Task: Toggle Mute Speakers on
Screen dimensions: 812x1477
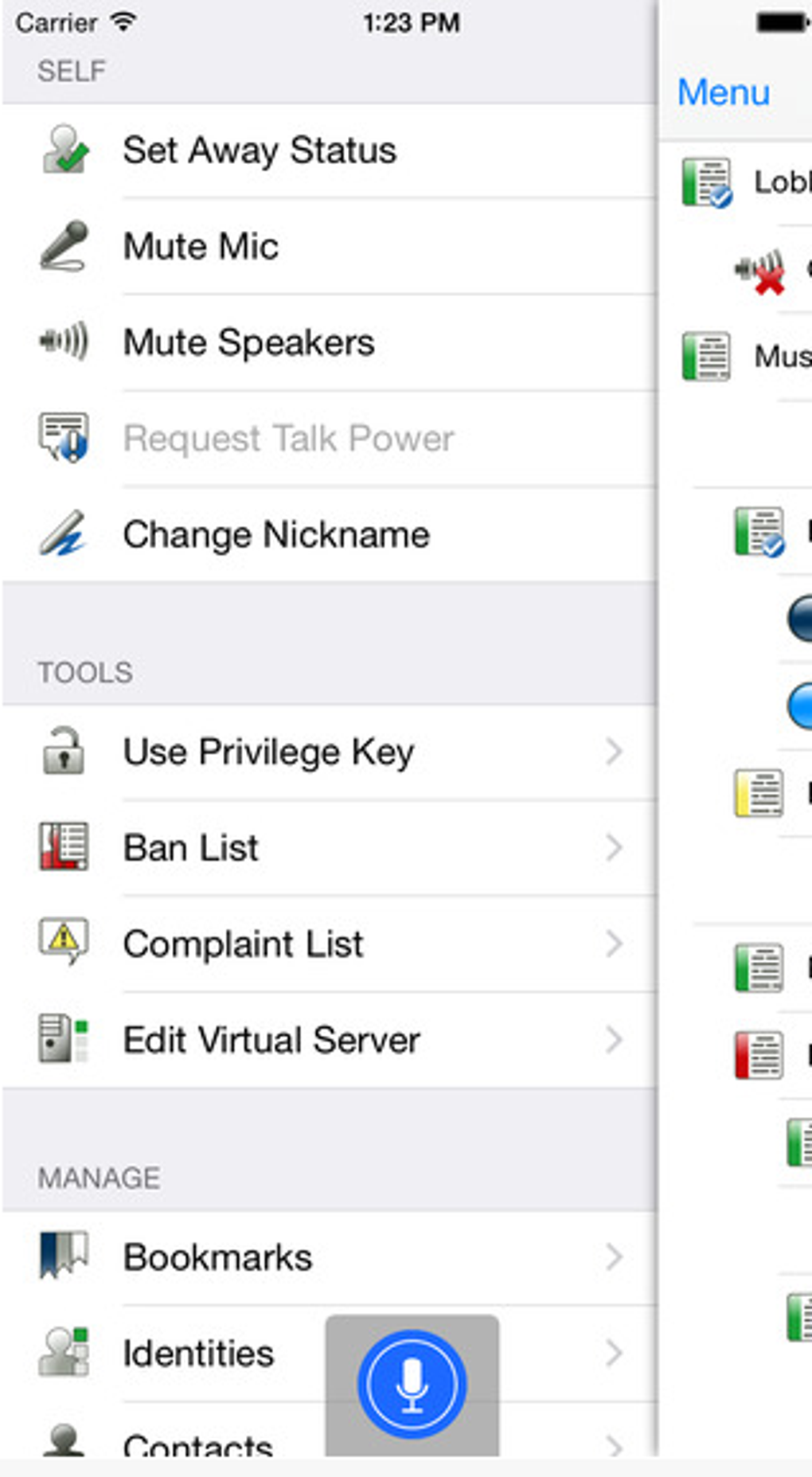Action: [330, 342]
